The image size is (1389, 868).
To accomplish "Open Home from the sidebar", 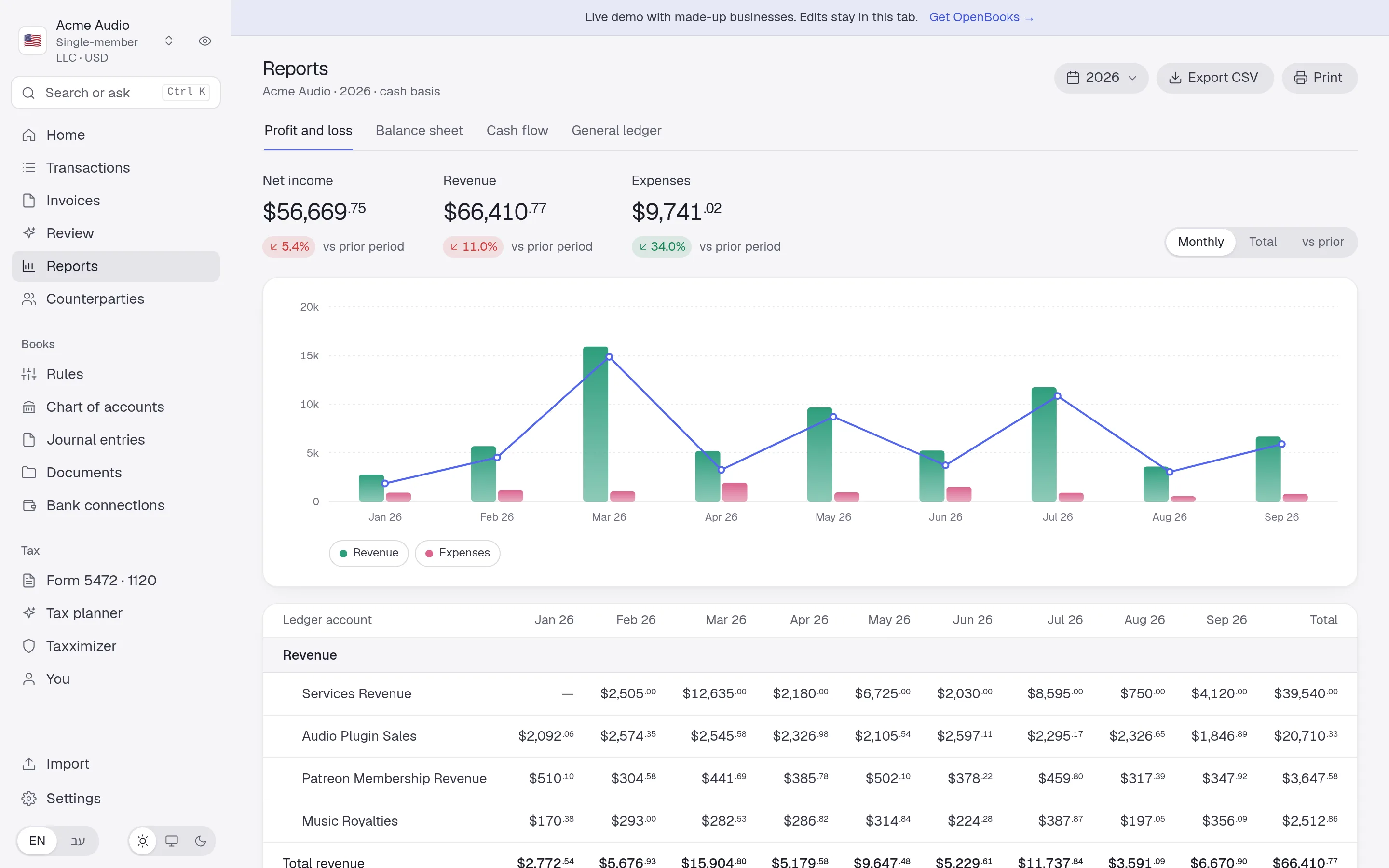I will tap(115, 135).
